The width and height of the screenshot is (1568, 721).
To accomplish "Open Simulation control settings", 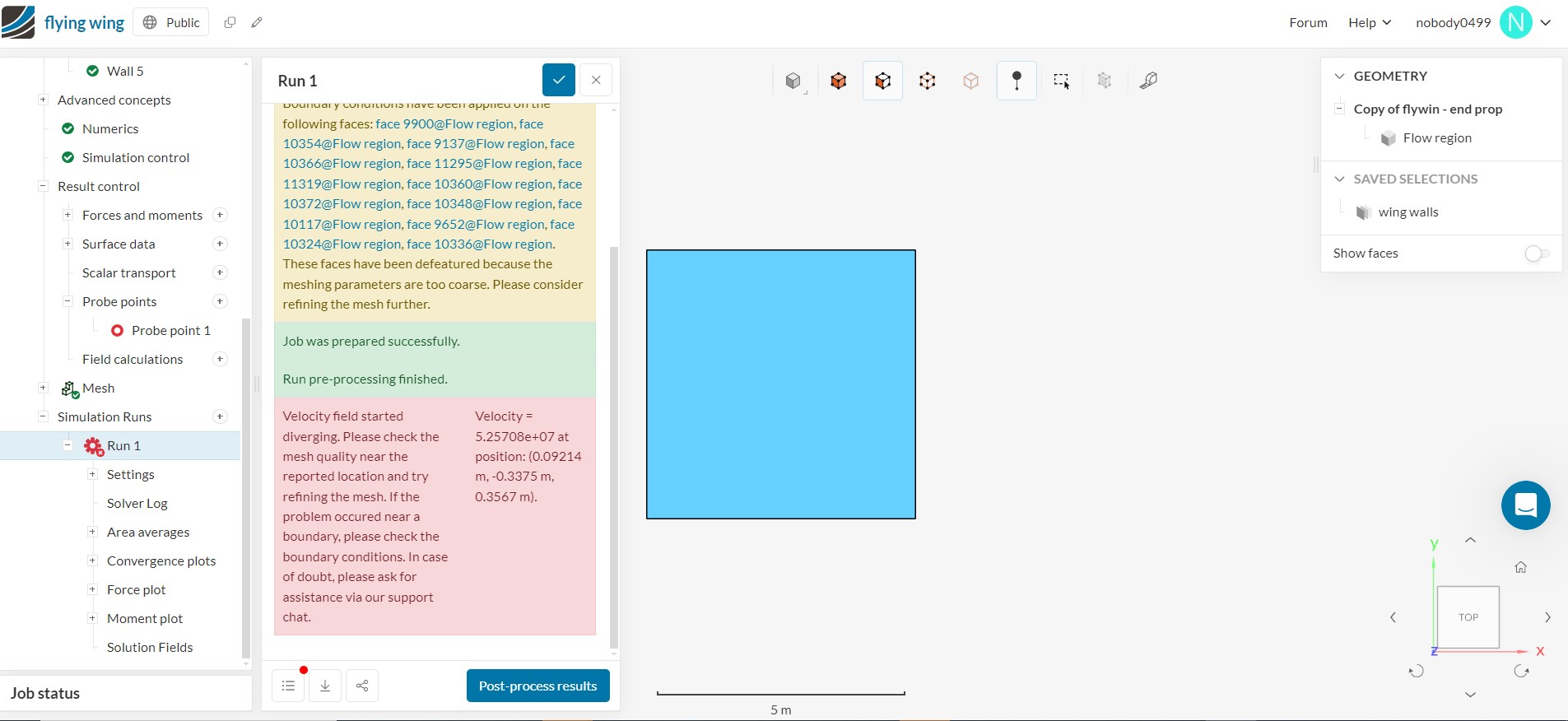I will 136,157.
